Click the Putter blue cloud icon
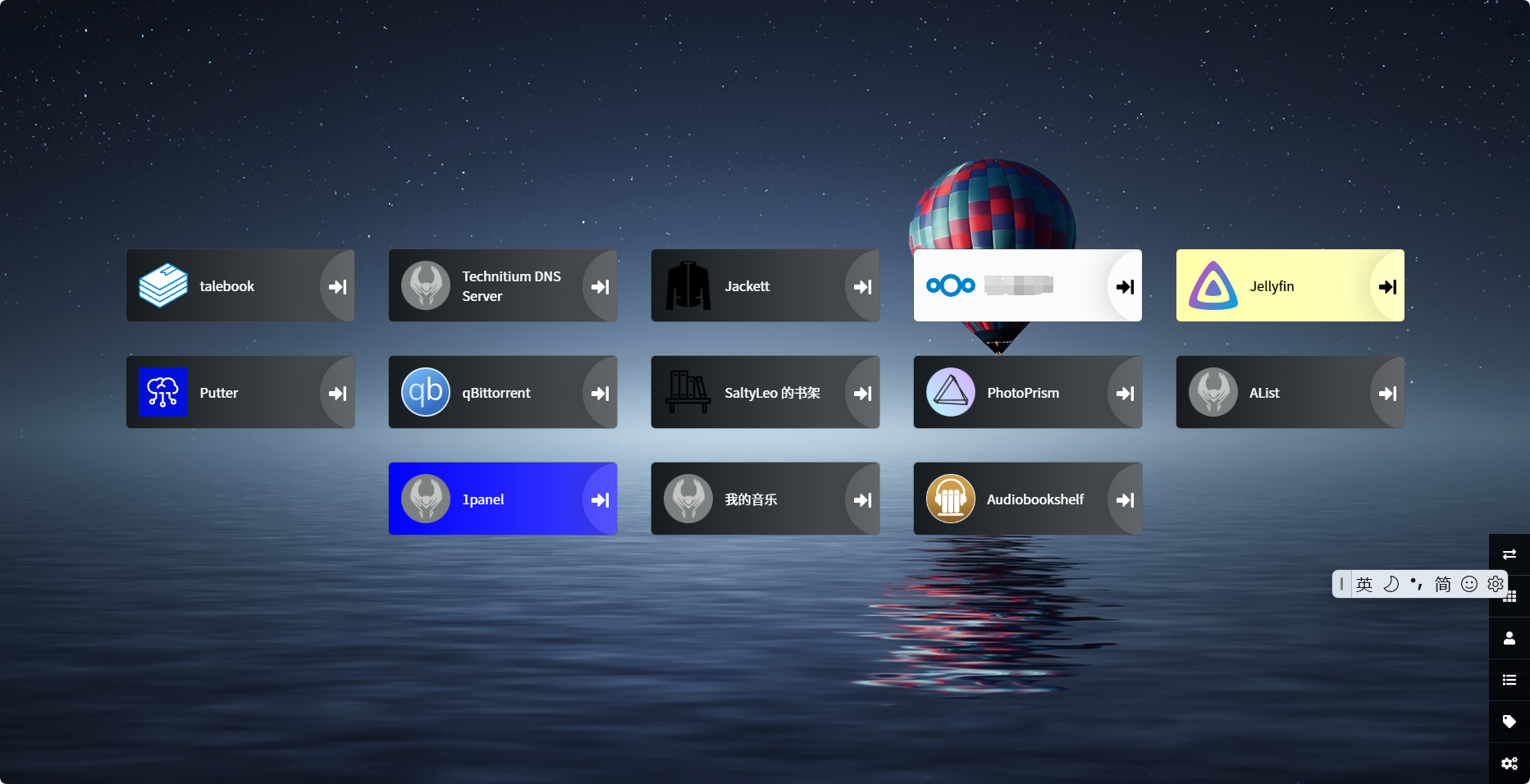The height and width of the screenshot is (784, 1530). (163, 392)
